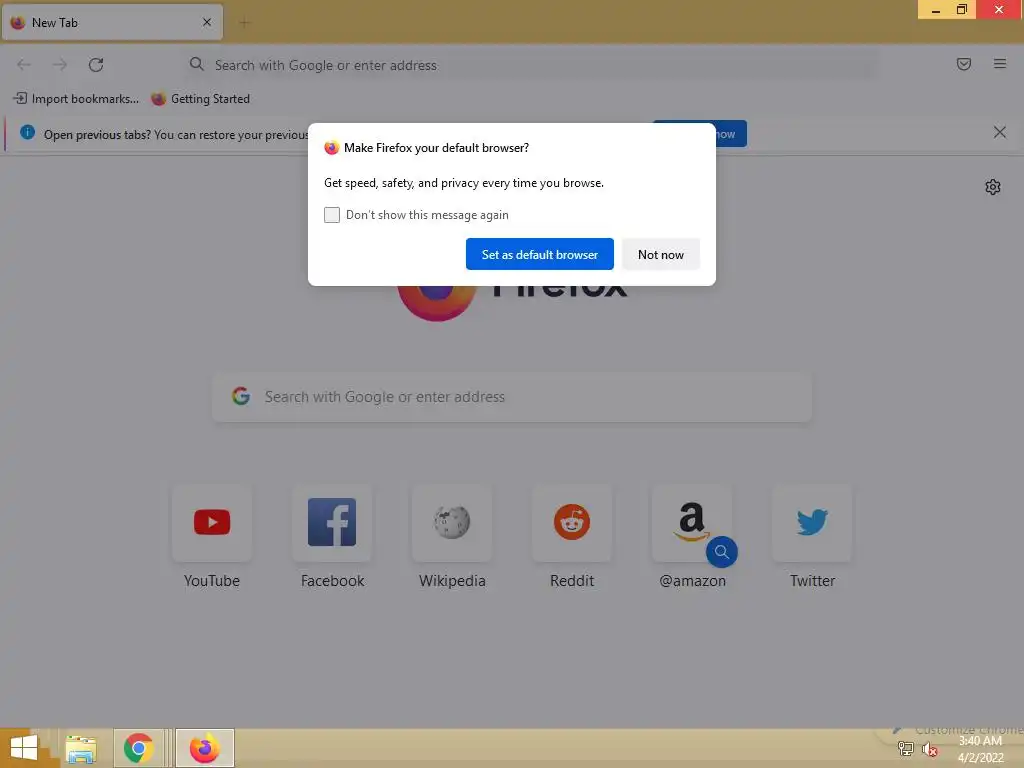
Task: Click the Save to Pocket icon
Action: pyautogui.click(x=963, y=64)
